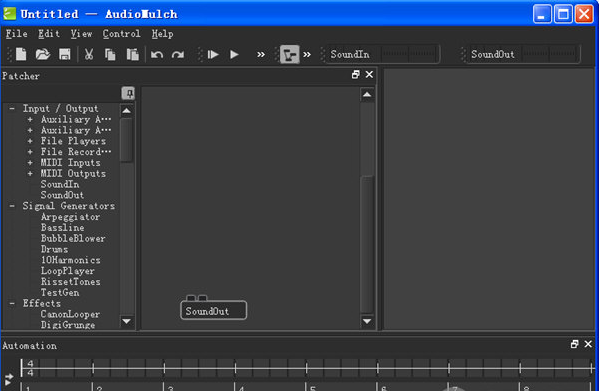The image size is (599, 391).
Task: Collapse the Input / Output tree group
Action: 12,109
